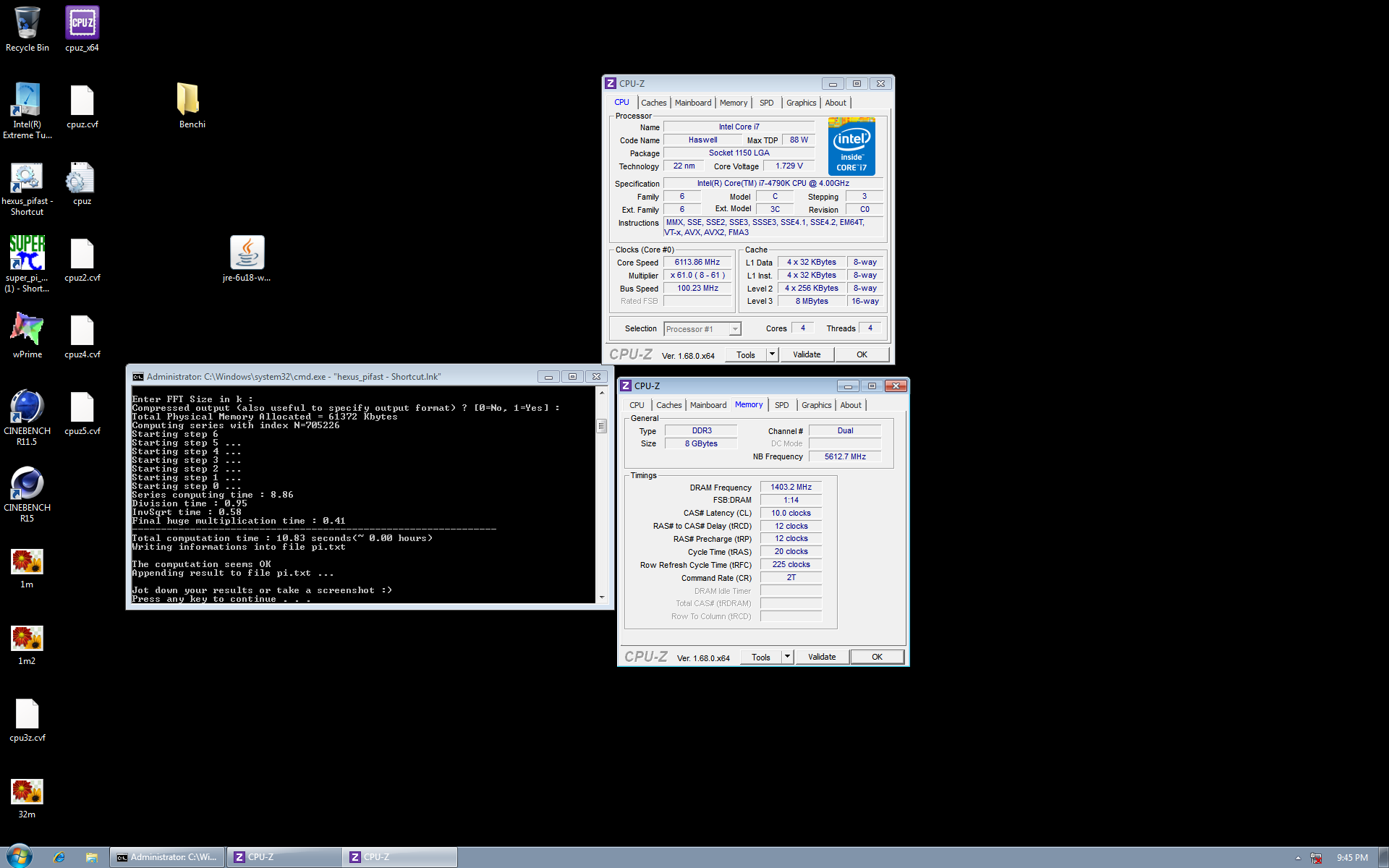Show hidden system tray icons

tap(1298, 858)
